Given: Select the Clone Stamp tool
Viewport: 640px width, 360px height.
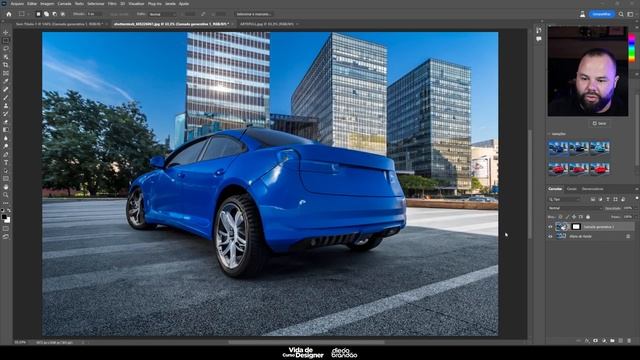Looking at the screenshot, I should pyautogui.click(x=6, y=106).
